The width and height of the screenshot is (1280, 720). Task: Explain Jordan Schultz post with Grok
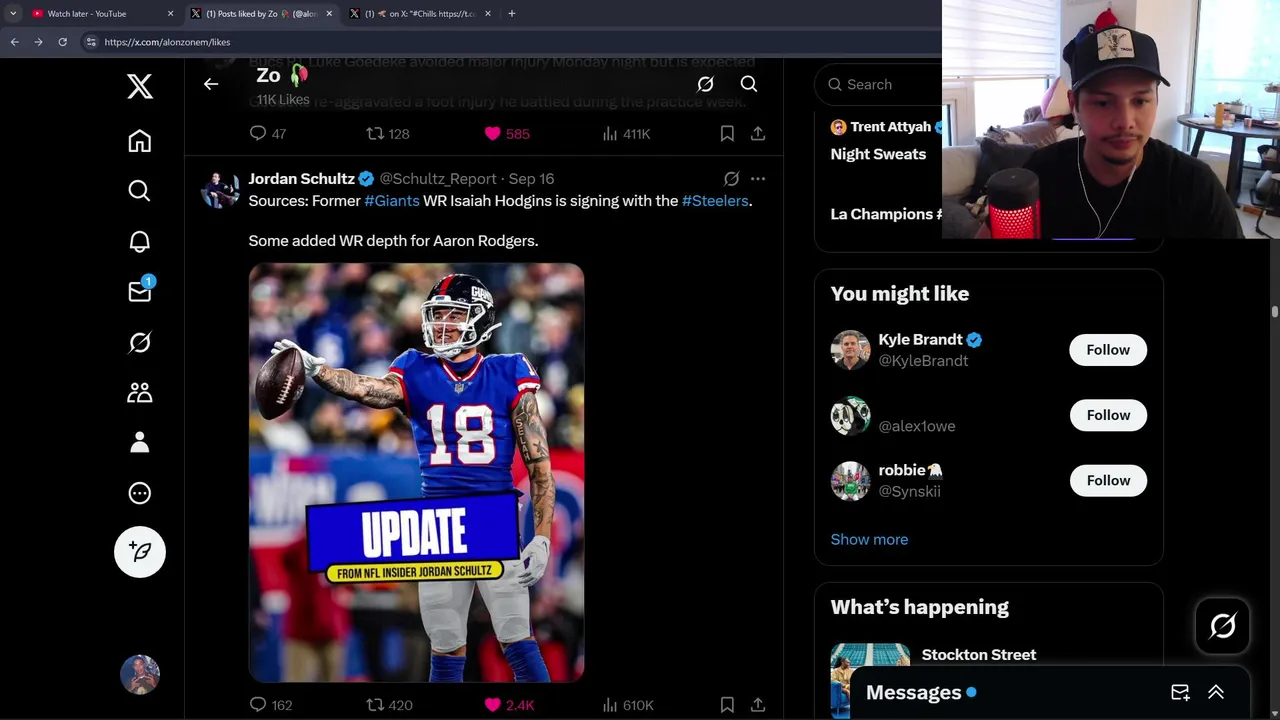pyautogui.click(x=731, y=179)
